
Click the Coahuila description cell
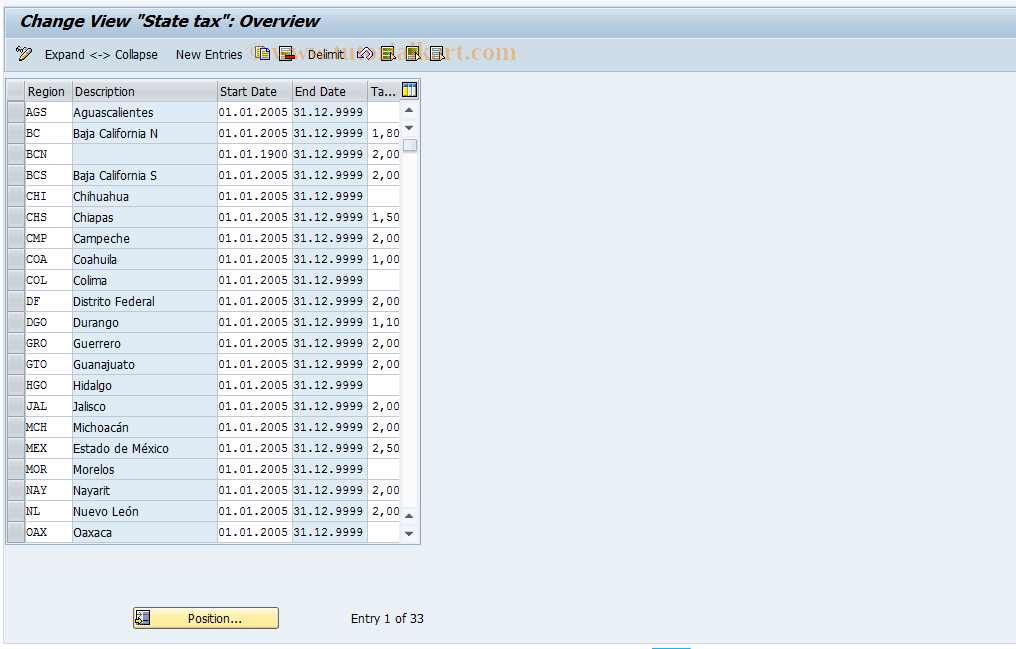click(144, 259)
